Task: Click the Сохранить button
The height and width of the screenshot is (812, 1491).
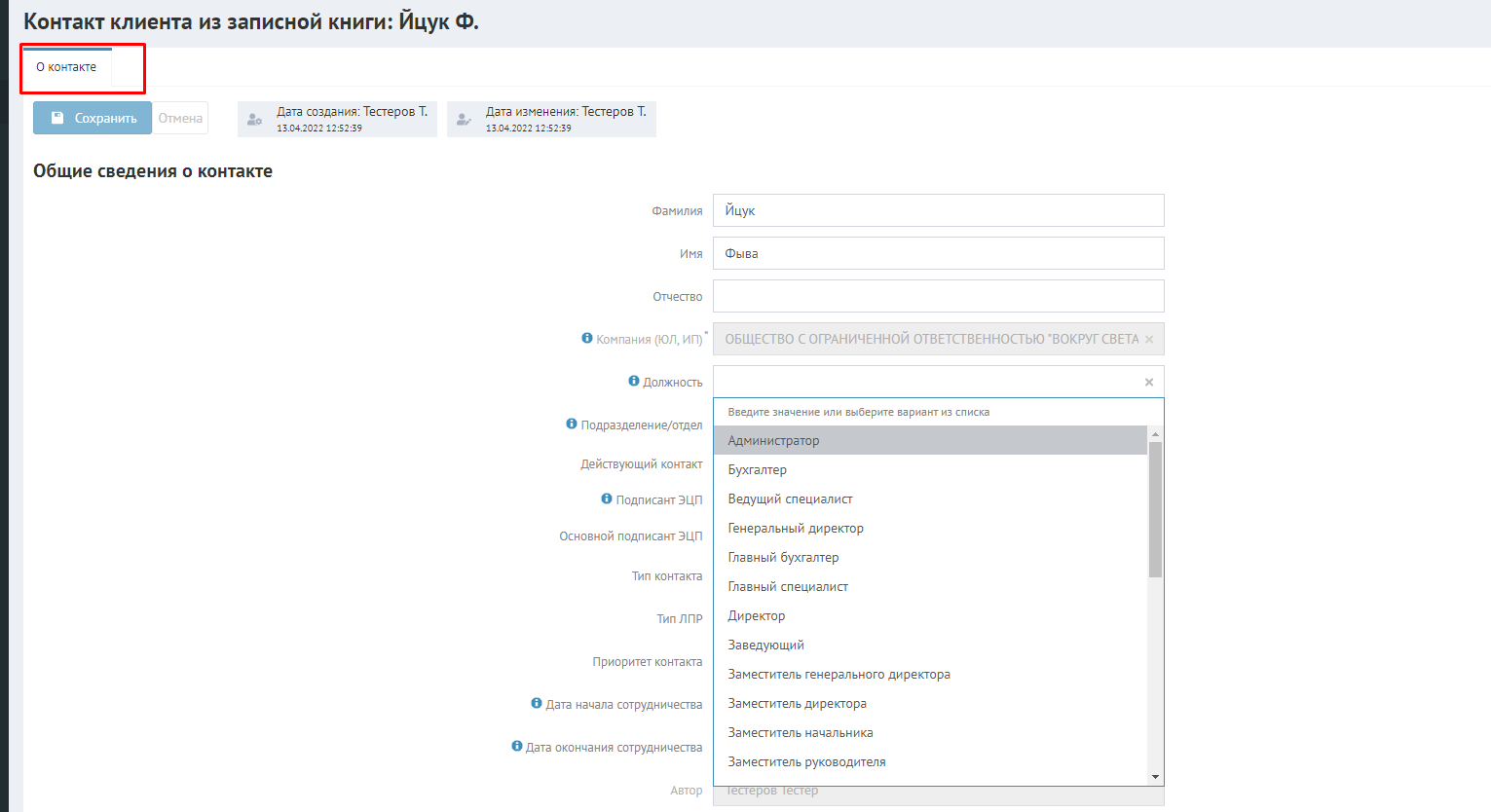Action: [93, 118]
